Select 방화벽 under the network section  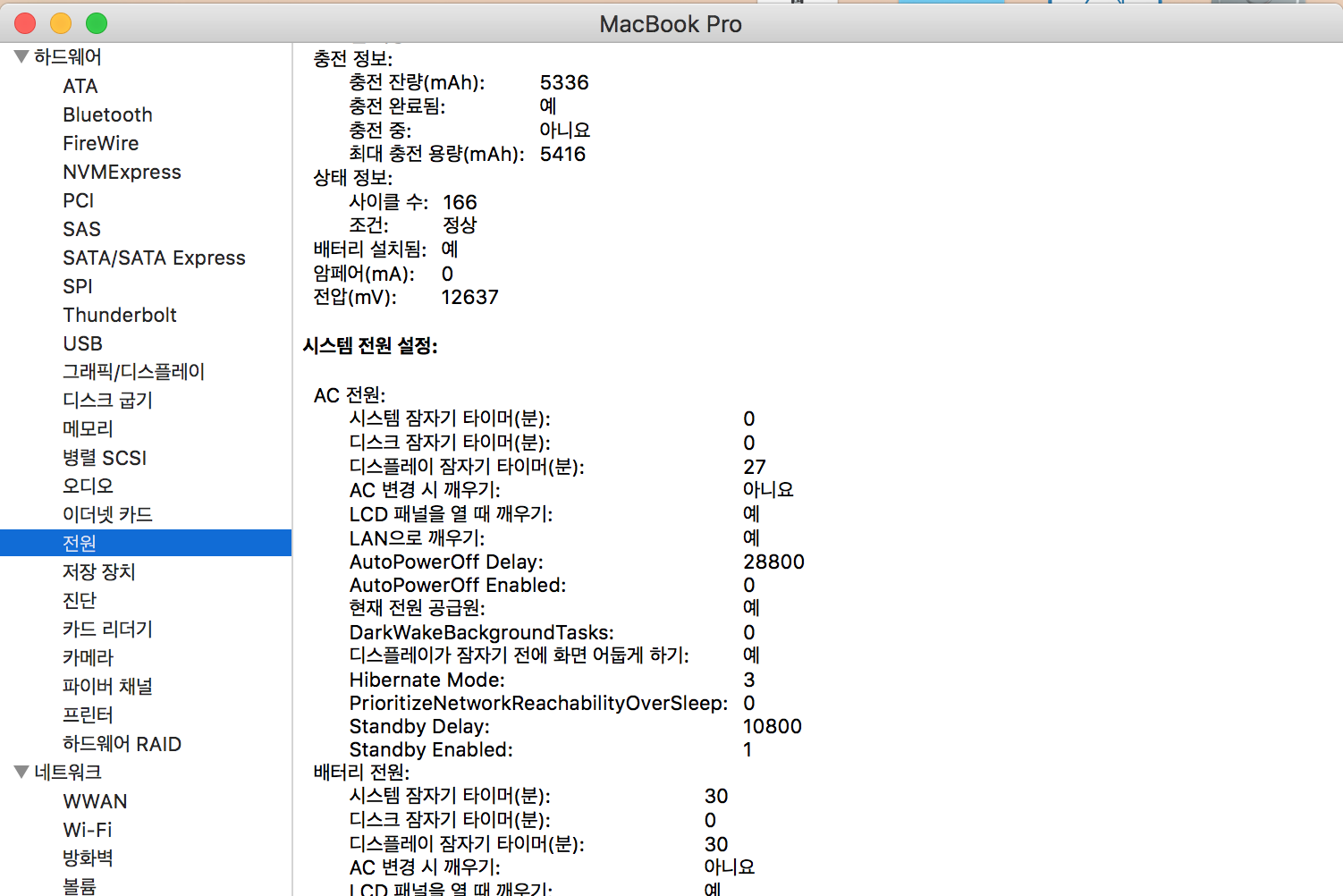point(88,858)
